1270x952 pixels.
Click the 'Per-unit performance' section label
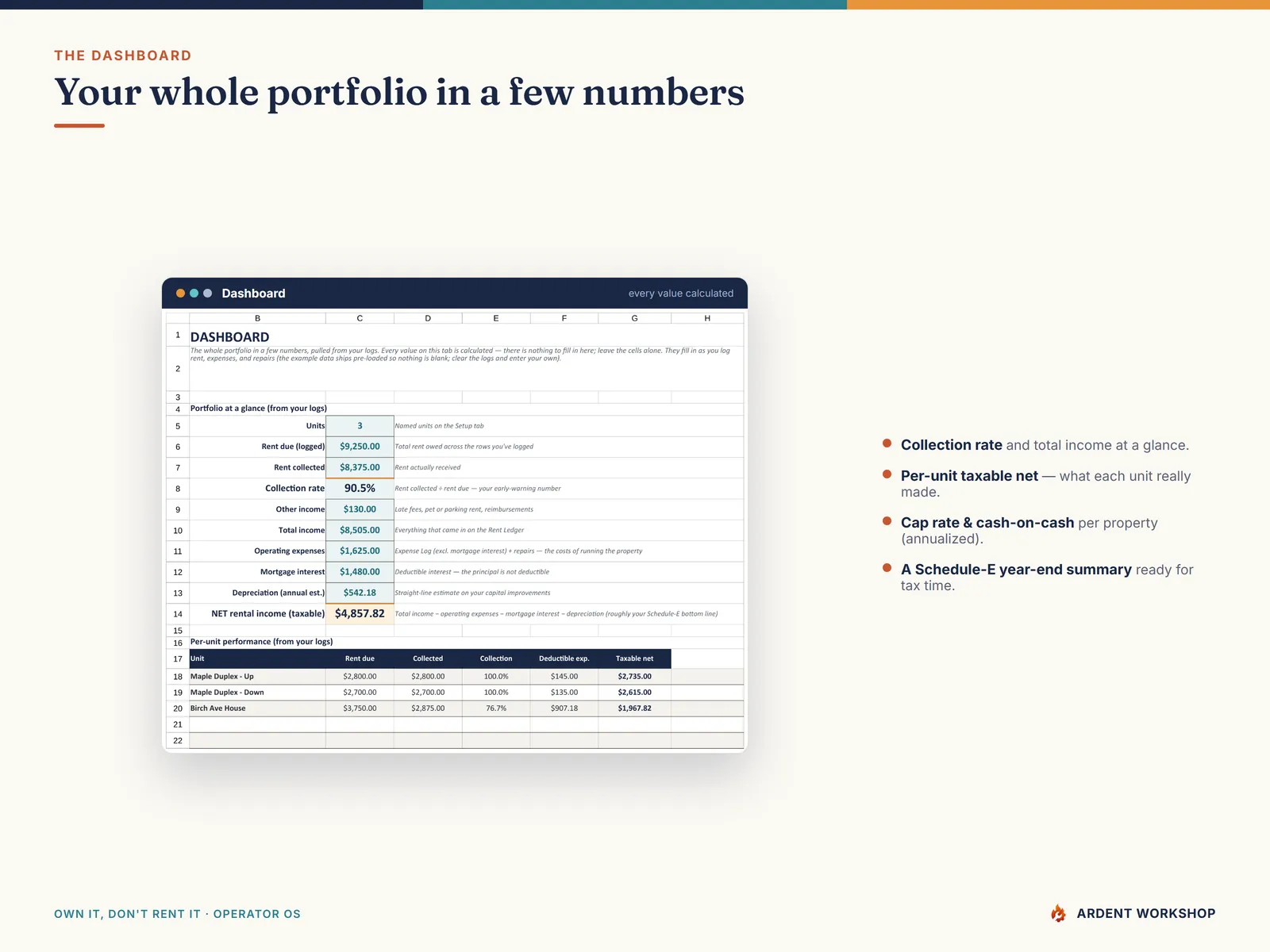[x=261, y=642]
